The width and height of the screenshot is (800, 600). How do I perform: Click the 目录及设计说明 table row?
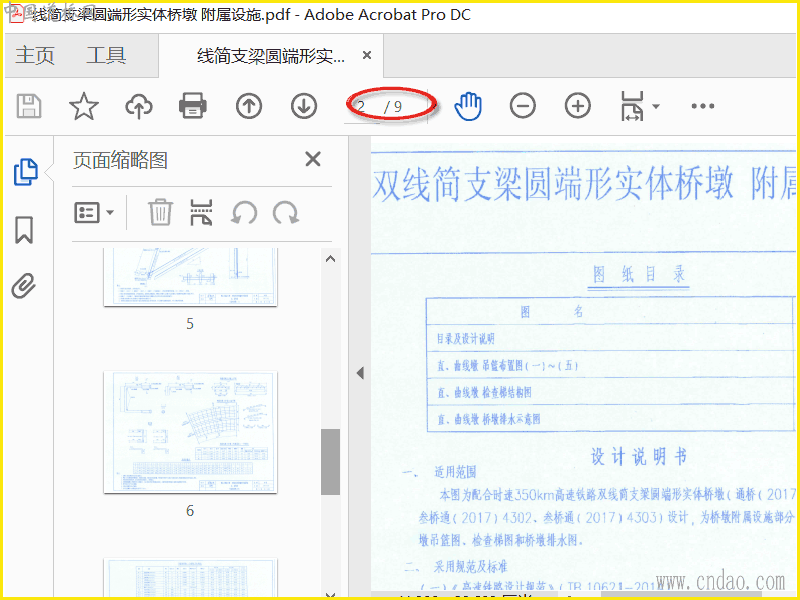[x=610, y=338]
